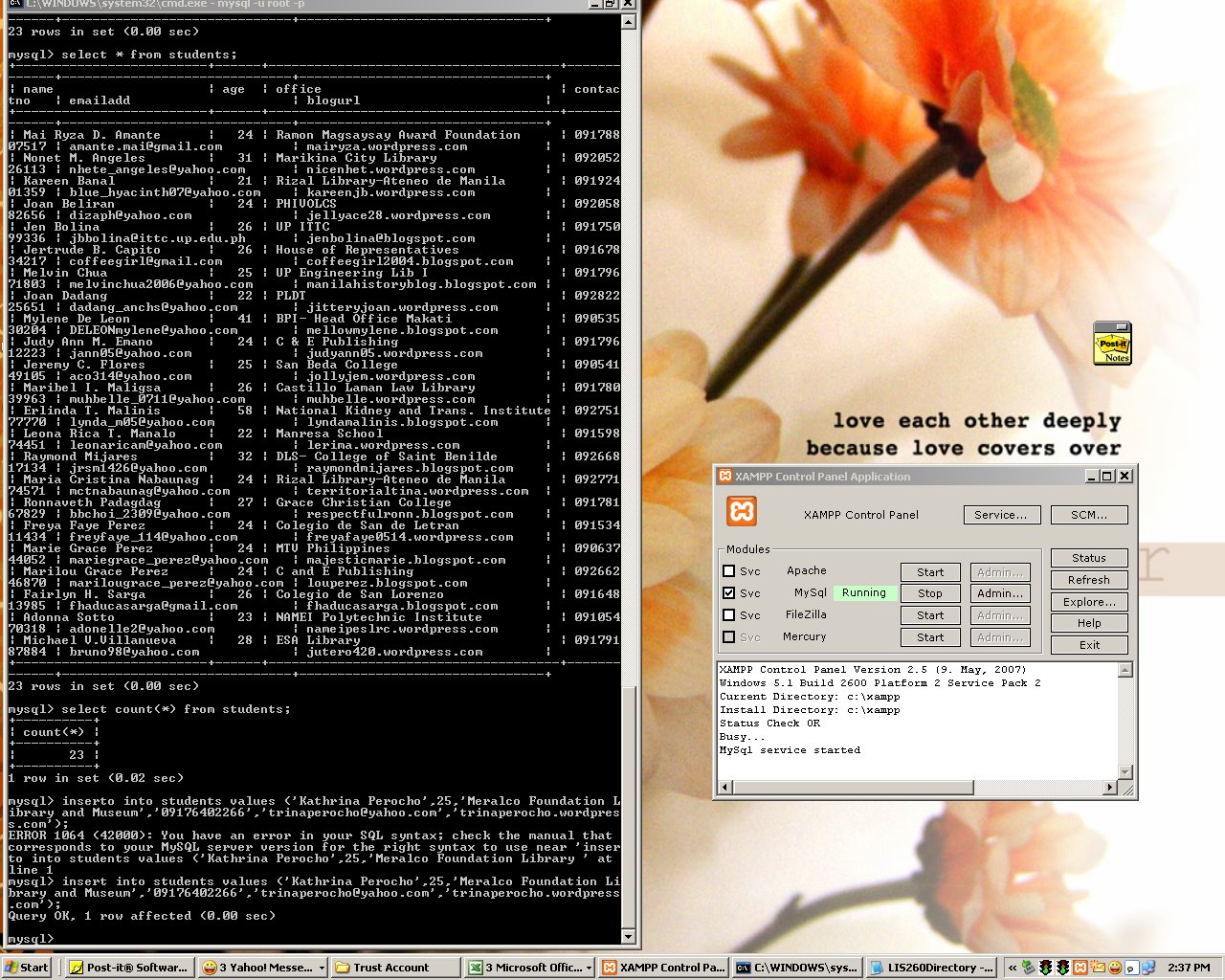This screenshot has height=980, width=1225.
Task: Open SCM... in XAMPP Control Panel
Action: coord(1089,515)
